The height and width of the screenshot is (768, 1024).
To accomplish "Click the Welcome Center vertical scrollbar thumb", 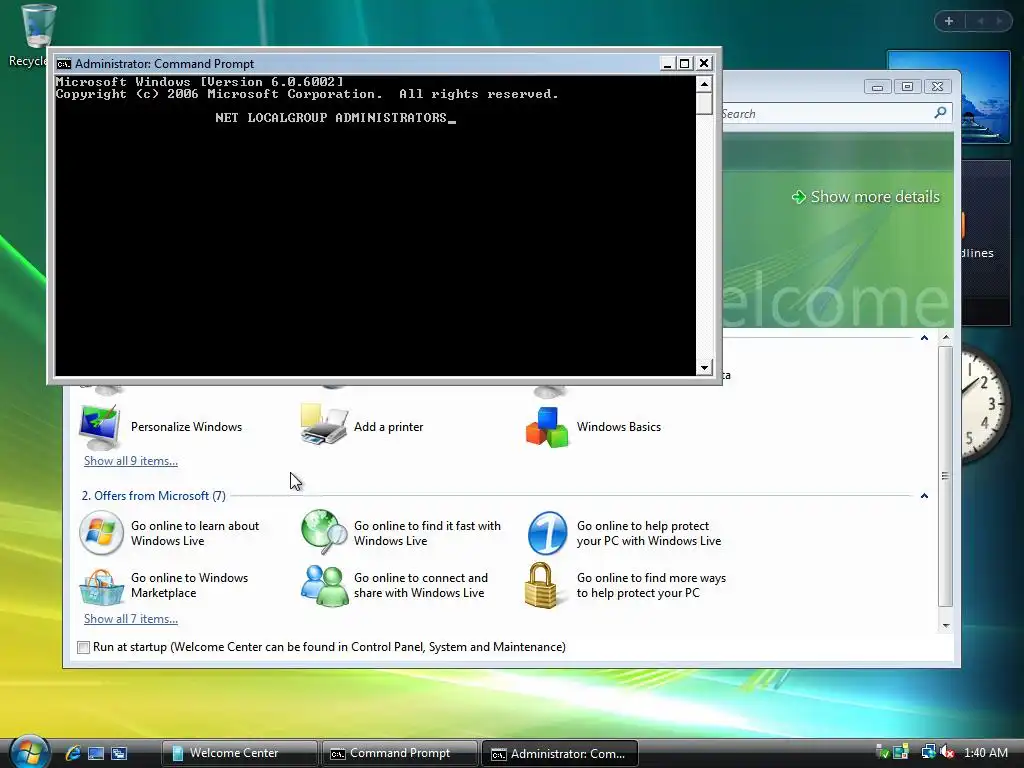I will (x=946, y=475).
